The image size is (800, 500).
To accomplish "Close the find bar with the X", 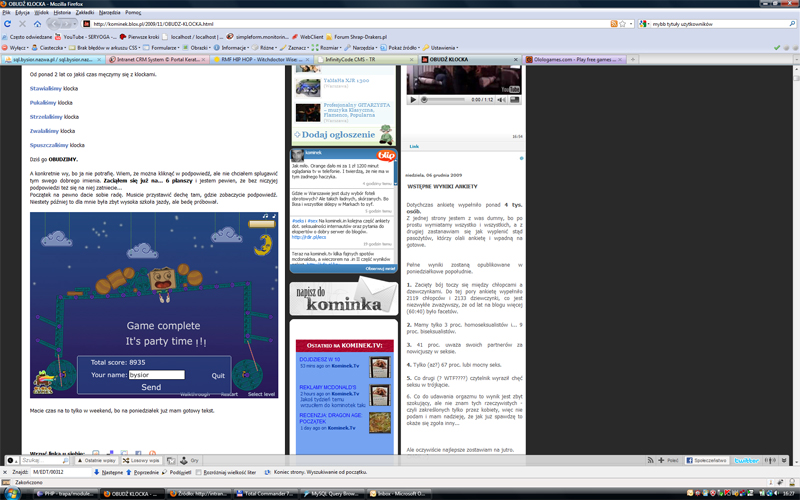I will [5, 472].
